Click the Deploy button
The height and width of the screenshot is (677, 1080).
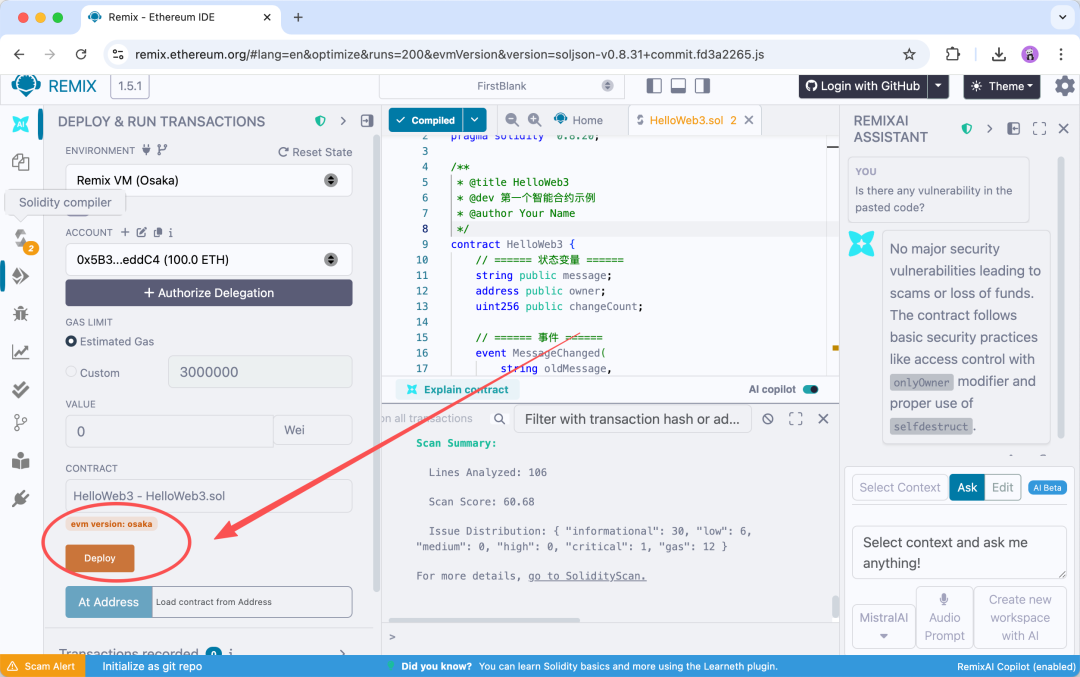[100, 559]
